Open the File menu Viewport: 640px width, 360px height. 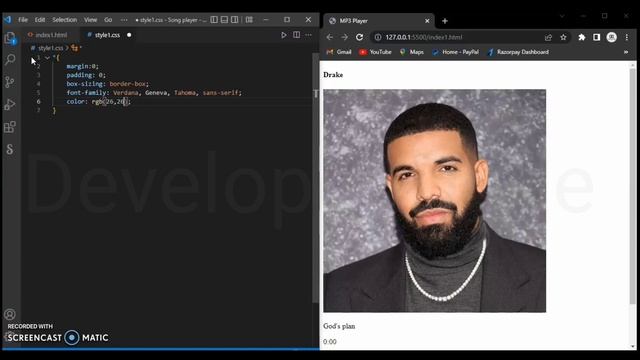23,20
